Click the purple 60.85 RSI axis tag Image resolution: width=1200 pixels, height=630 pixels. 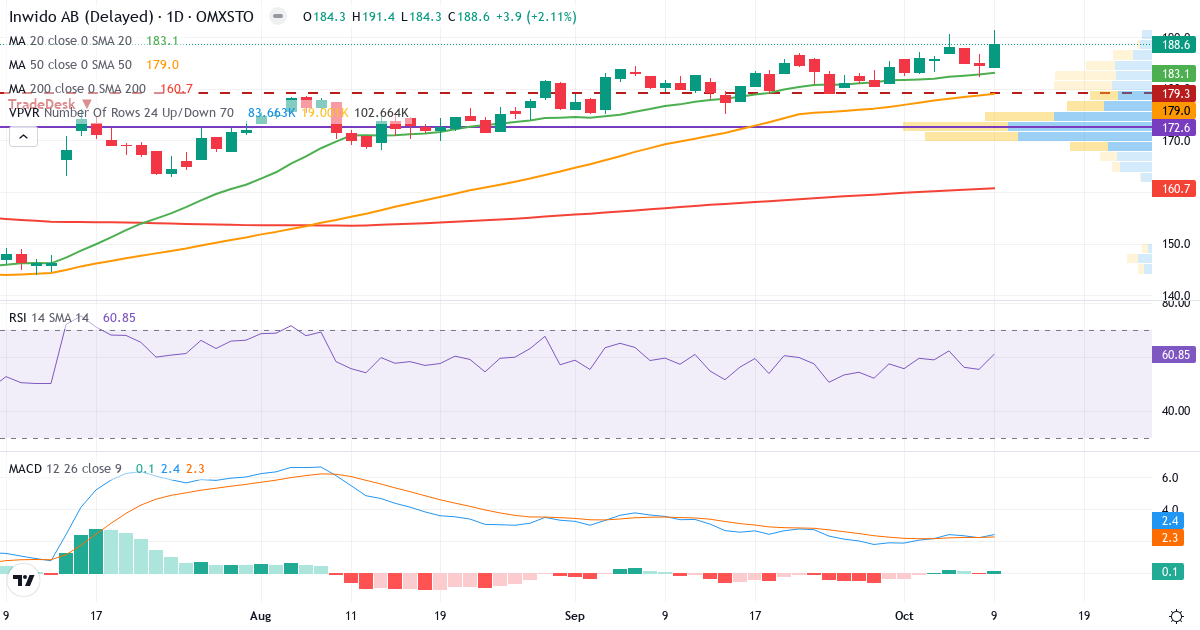coord(1173,354)
